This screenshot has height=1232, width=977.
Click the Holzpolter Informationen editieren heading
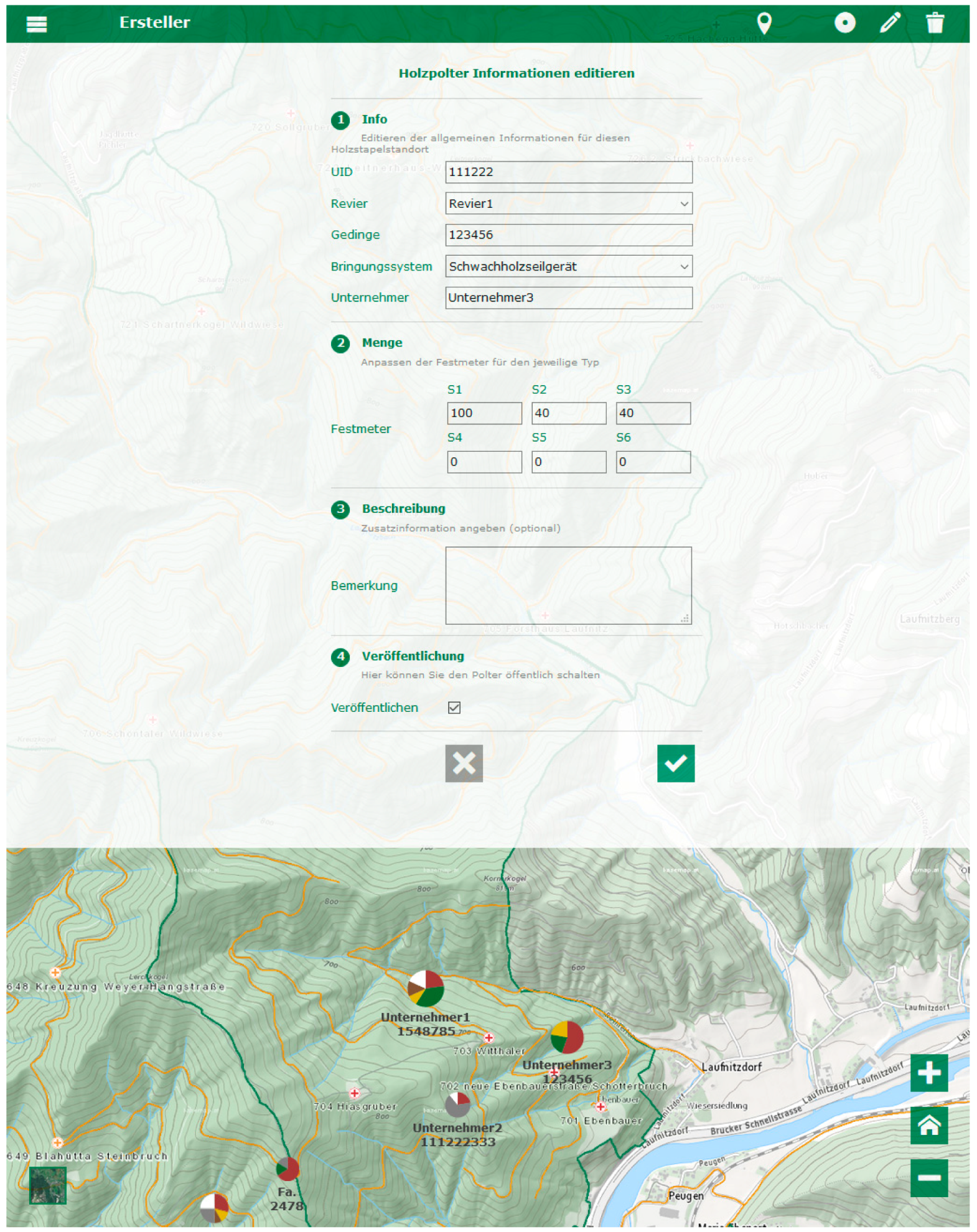point(516,73)
